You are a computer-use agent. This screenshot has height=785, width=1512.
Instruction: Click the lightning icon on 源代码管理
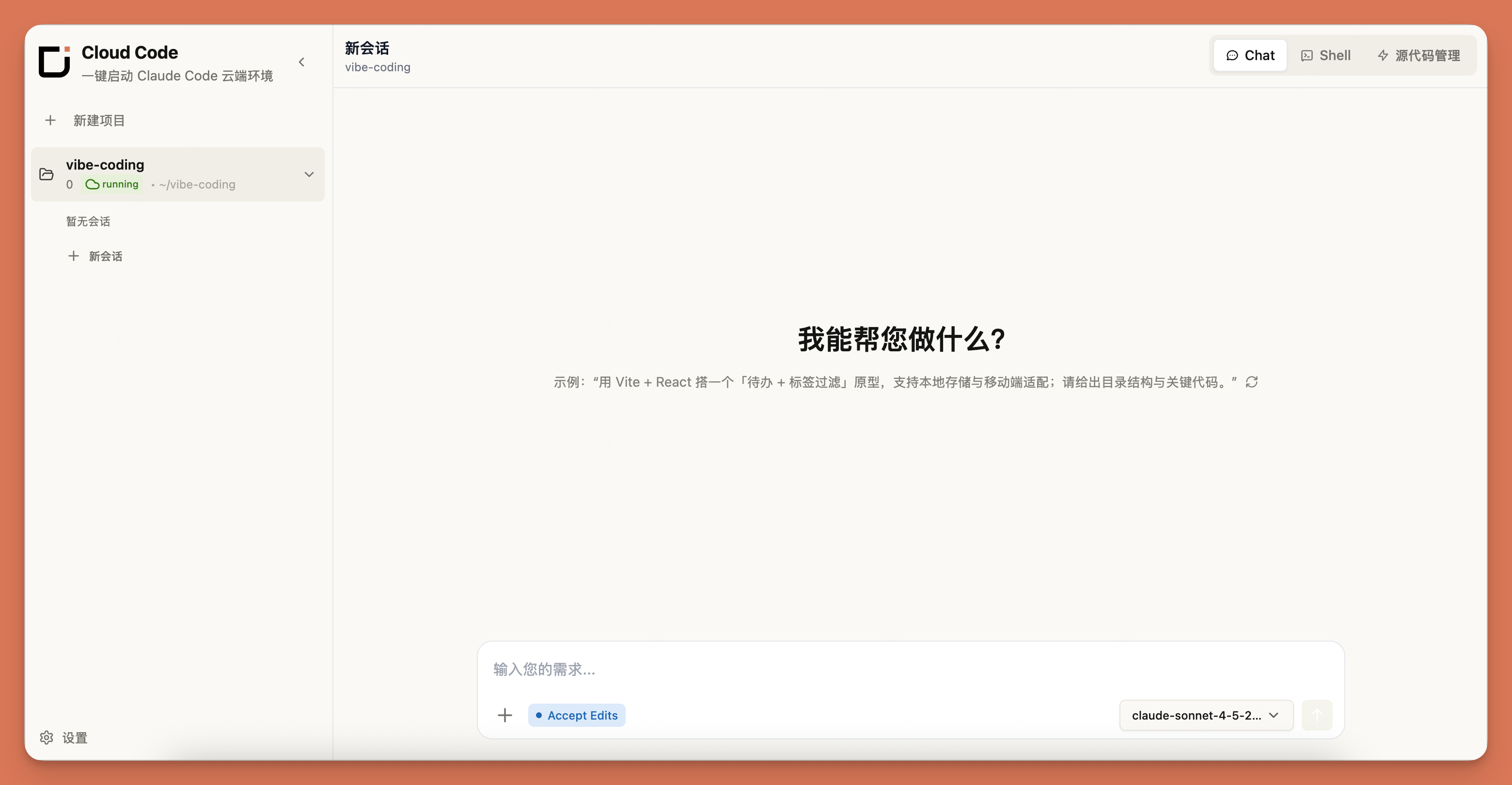[1383, 55]
